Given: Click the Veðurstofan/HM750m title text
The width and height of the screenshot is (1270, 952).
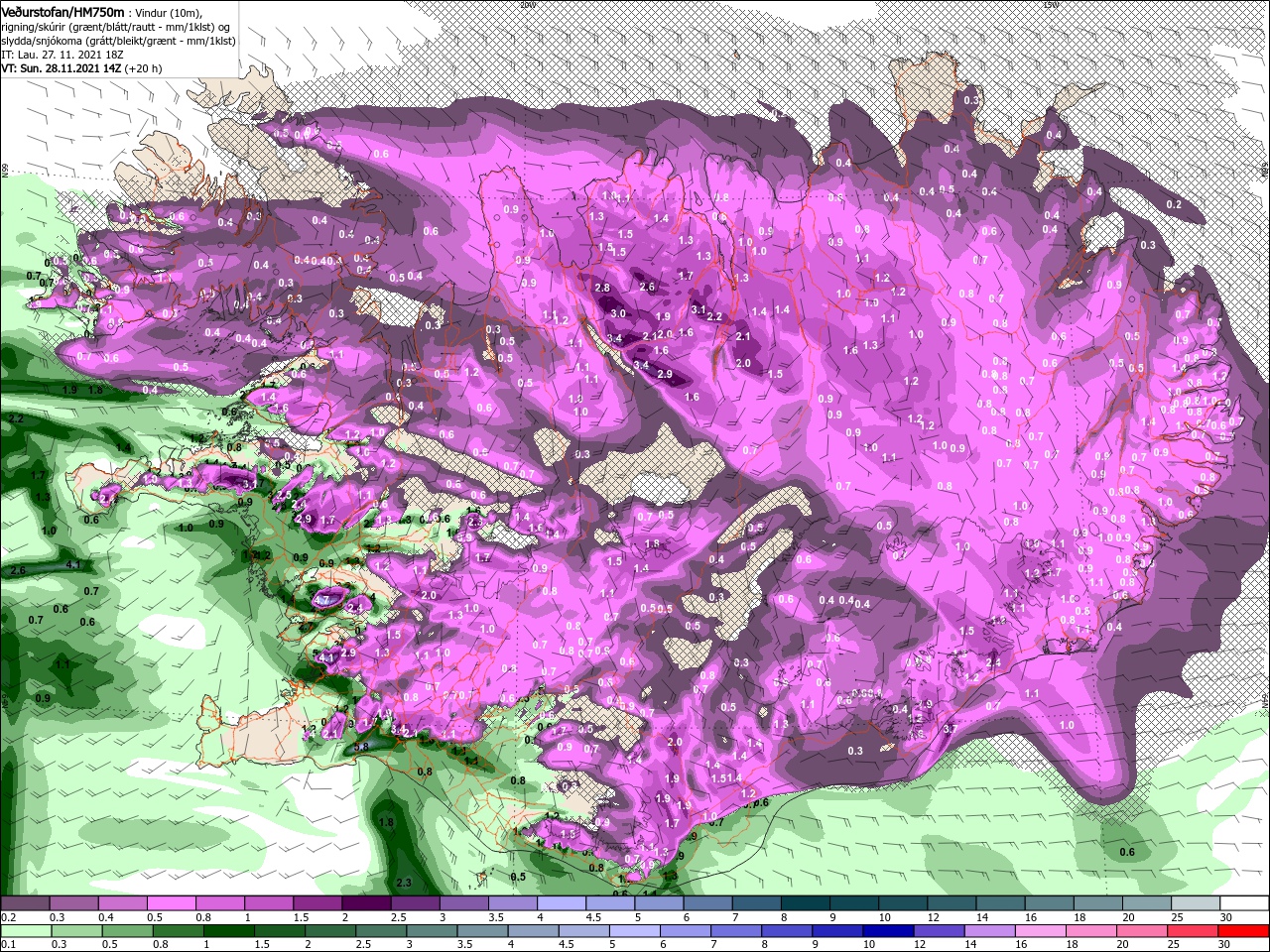Looking at the screenshot, I should pos(63,11).
